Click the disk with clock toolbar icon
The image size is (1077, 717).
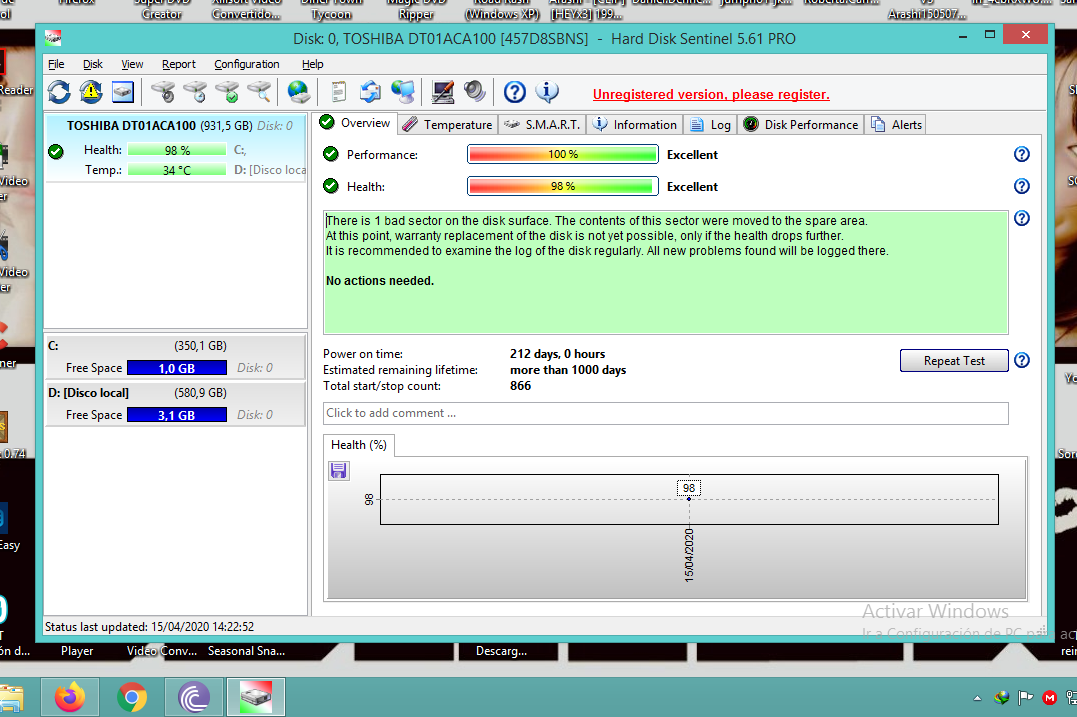pyautogui.click(x=195, y=92)
